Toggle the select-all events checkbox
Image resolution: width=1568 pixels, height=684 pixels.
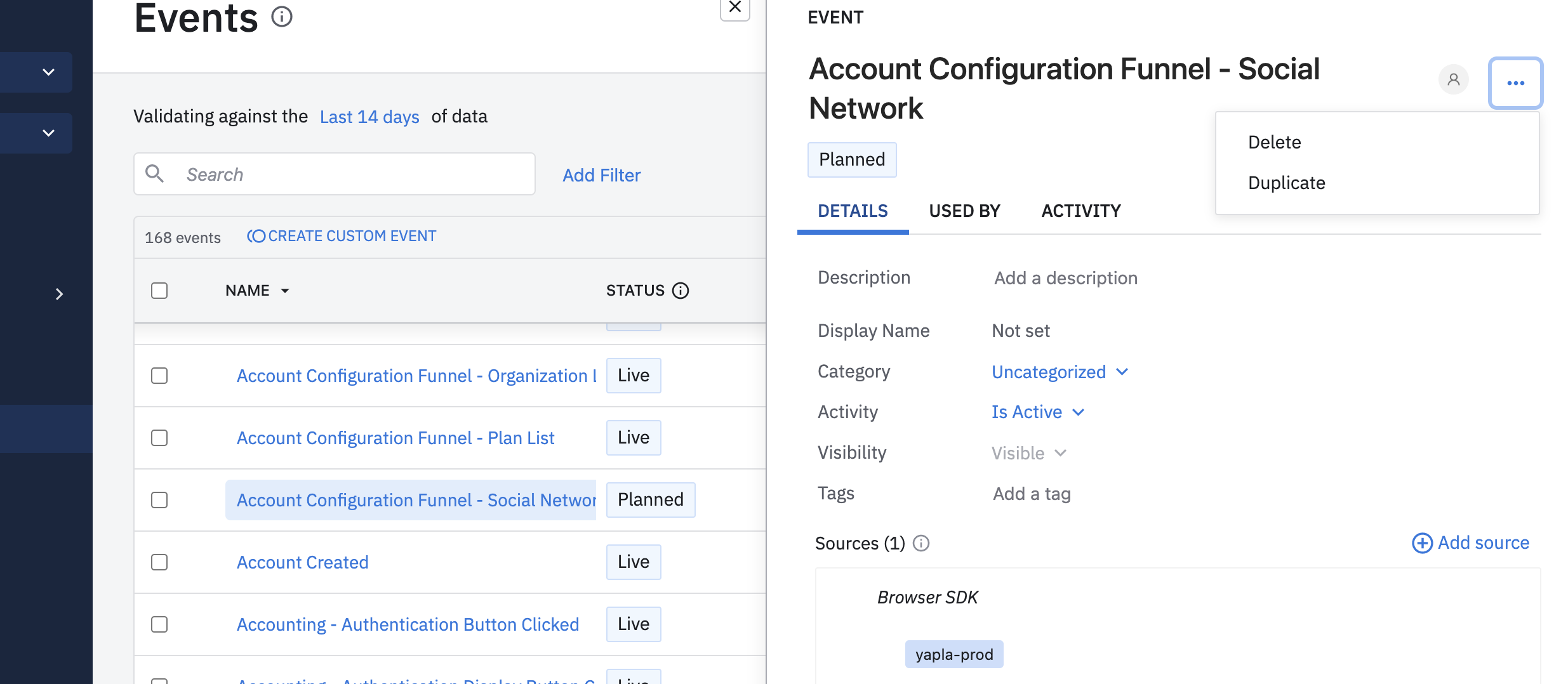click(159, 291)
